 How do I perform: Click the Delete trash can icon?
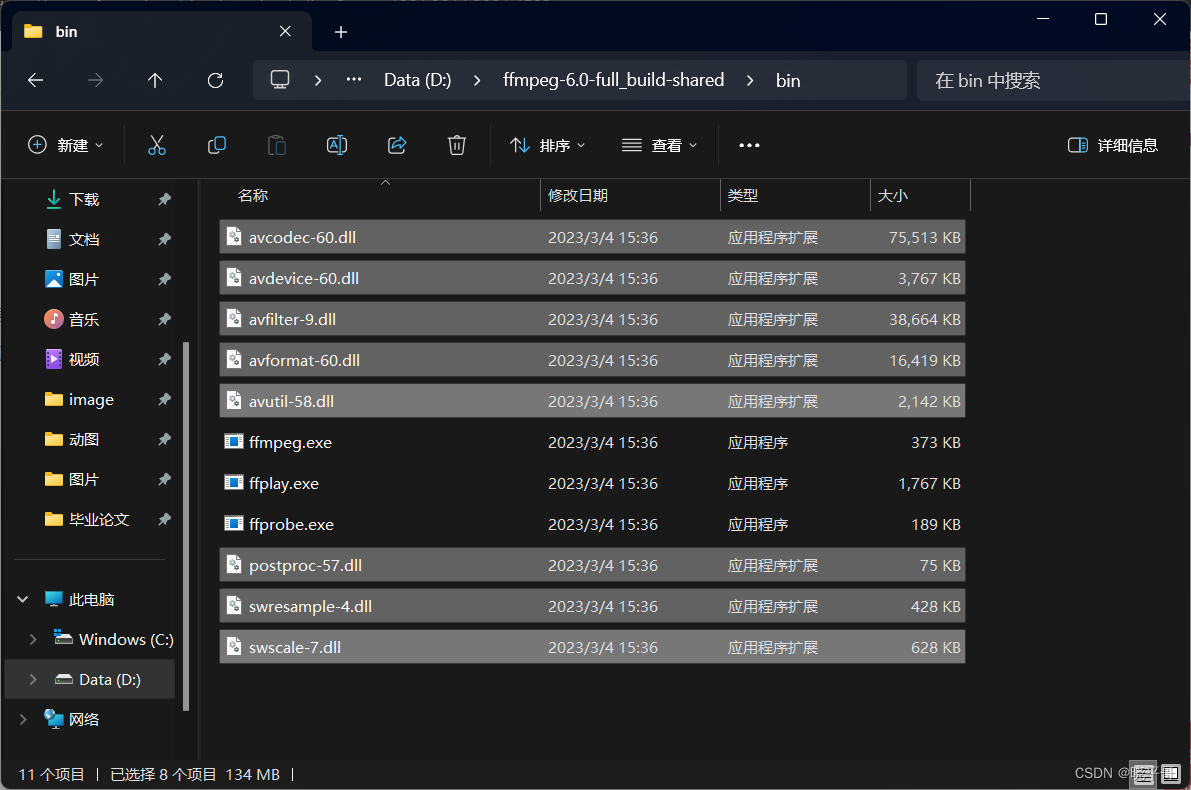456,145
